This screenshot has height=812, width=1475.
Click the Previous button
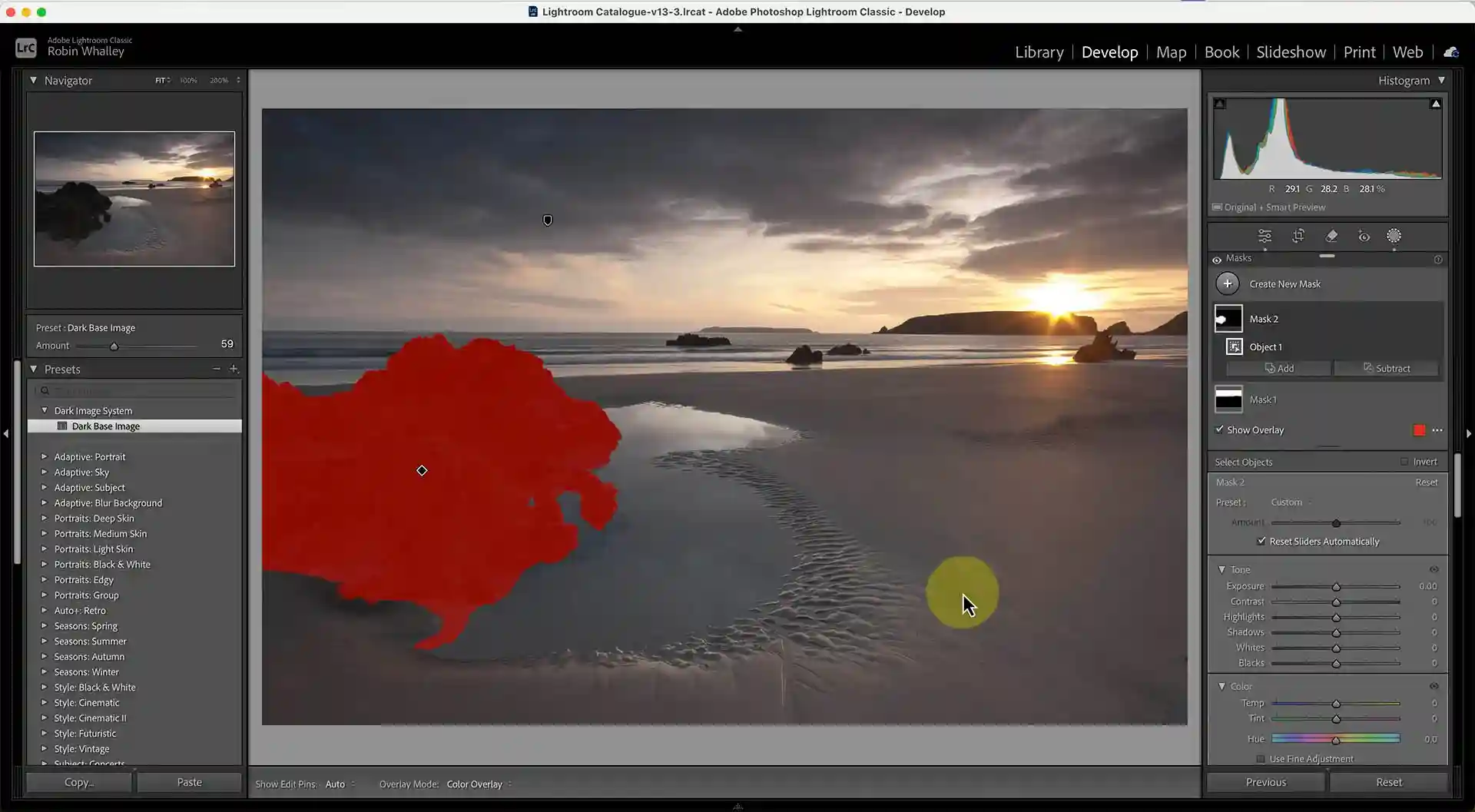tap(1265, 782)
